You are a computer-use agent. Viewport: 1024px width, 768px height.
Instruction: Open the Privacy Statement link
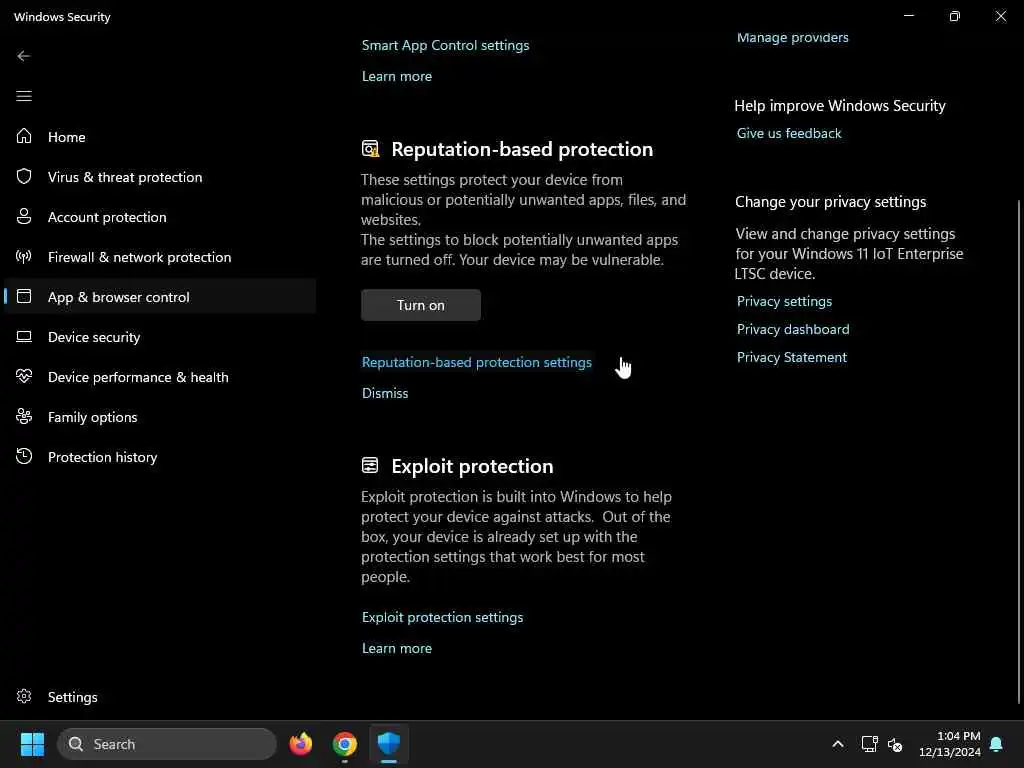[x=792, y=357]
